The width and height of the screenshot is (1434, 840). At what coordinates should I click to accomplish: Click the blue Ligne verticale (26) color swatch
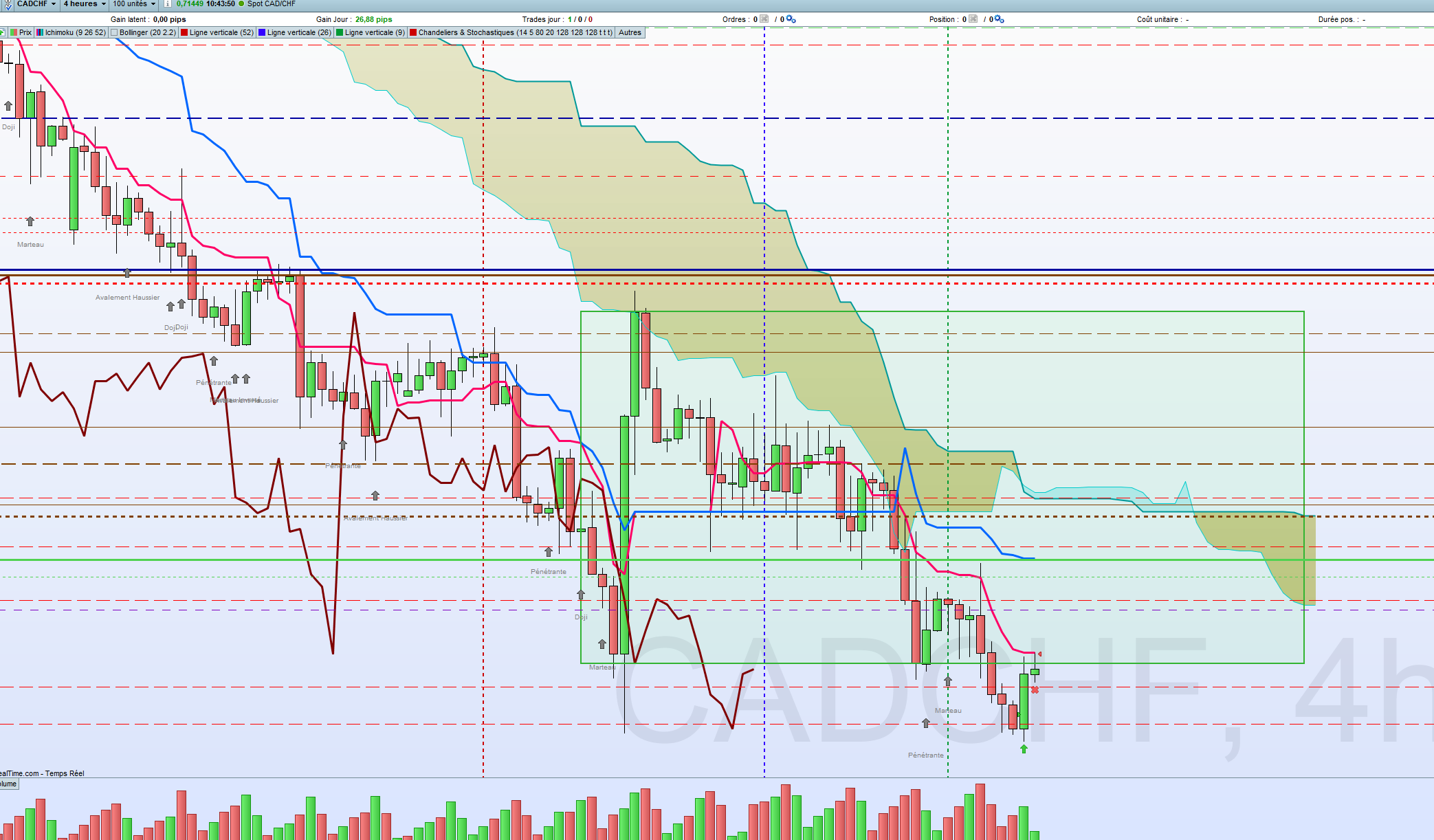[x=262, y=32]
